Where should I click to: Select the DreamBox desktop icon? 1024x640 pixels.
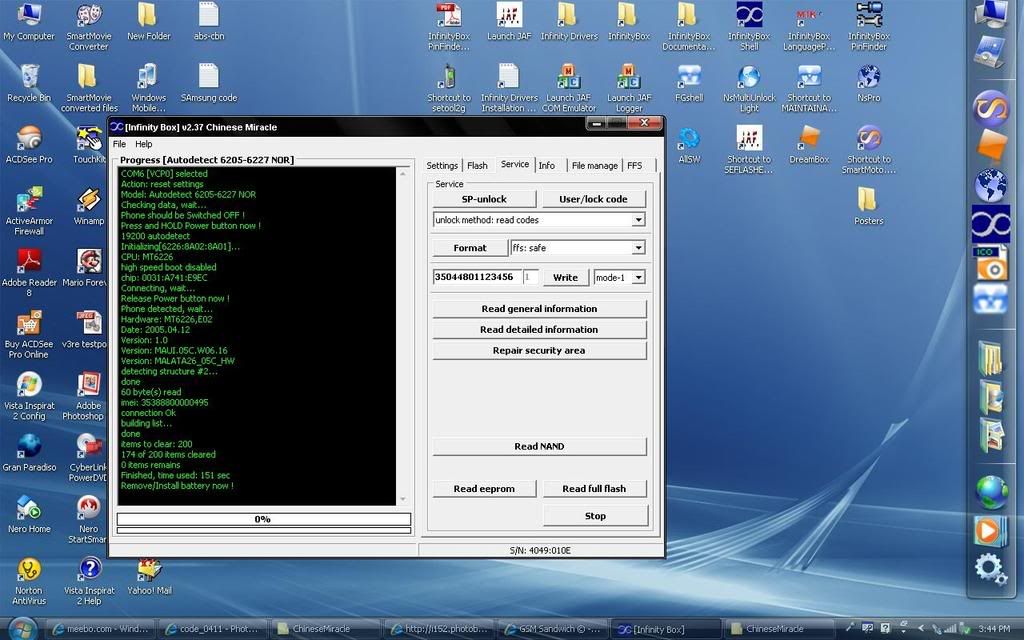[809, 144]
